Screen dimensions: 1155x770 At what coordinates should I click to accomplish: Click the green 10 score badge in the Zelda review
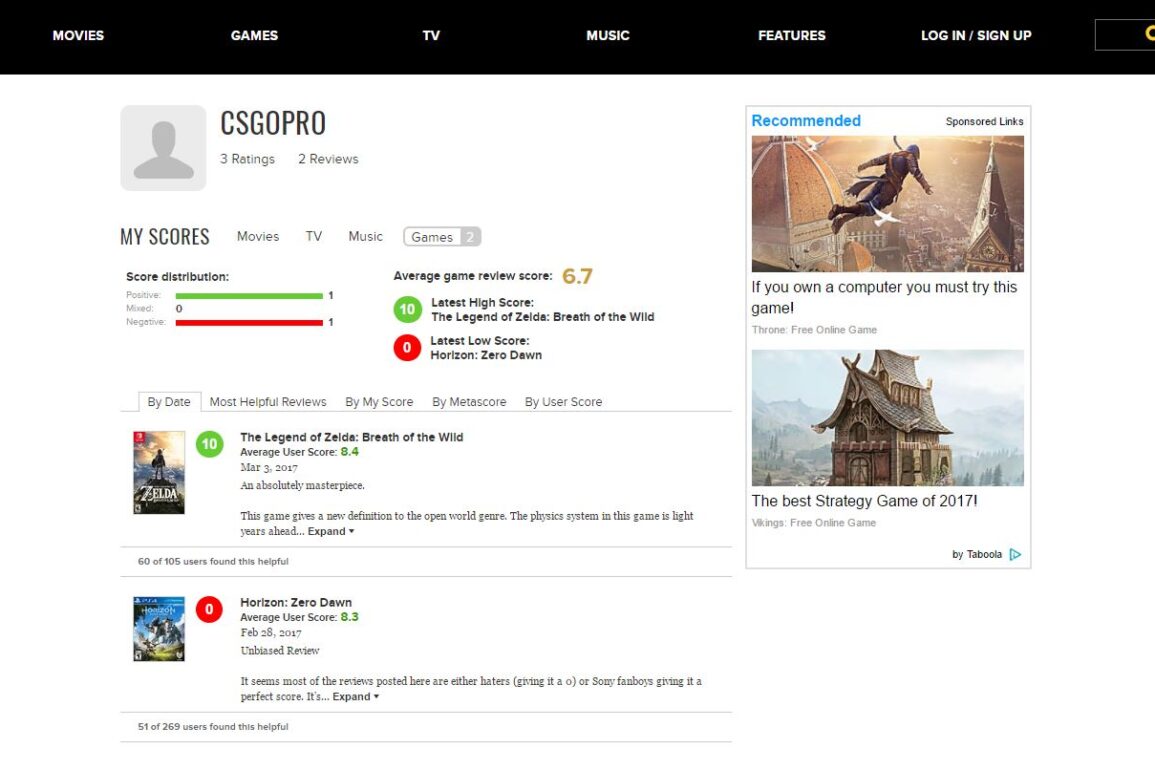pos(209,444)
